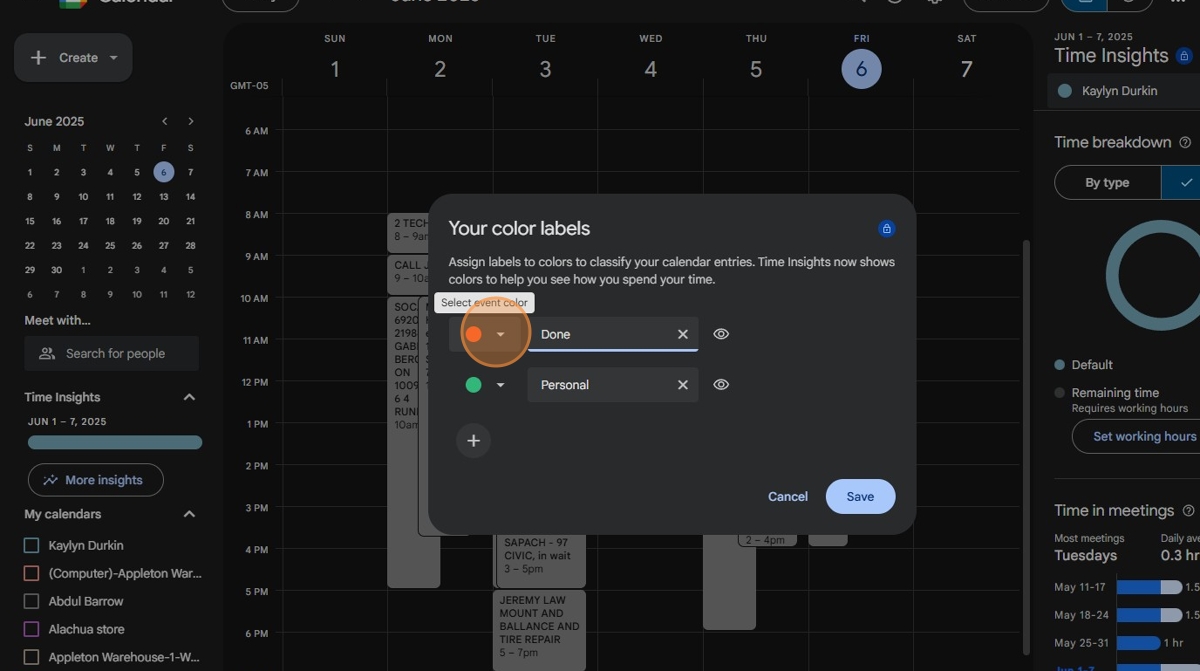Toggle the Alachua store calendar checkbox
Viewport: 1200px width, 671px height.
(x=31, y=630)
